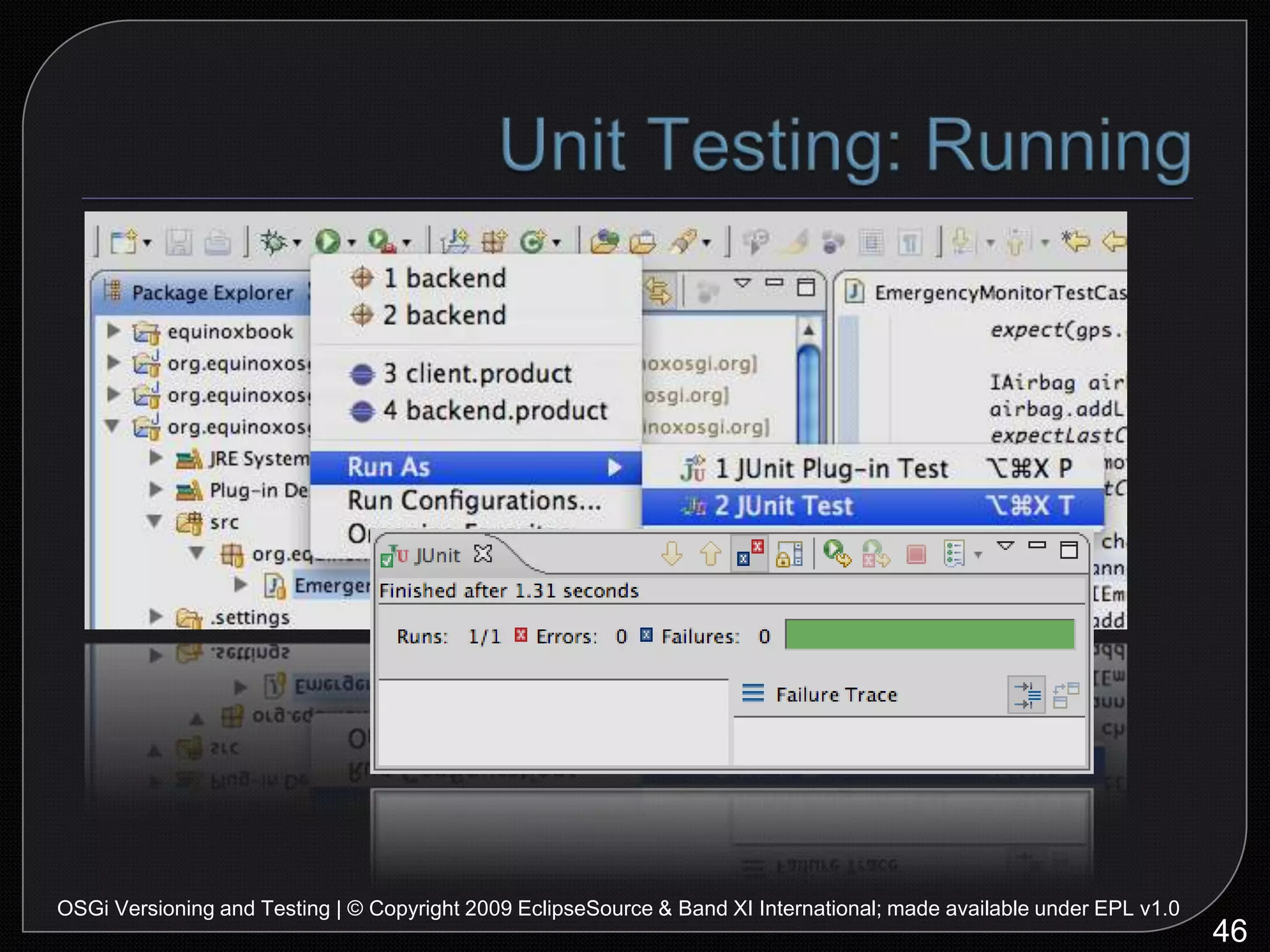Expand the .settings folder

(156, 616)
